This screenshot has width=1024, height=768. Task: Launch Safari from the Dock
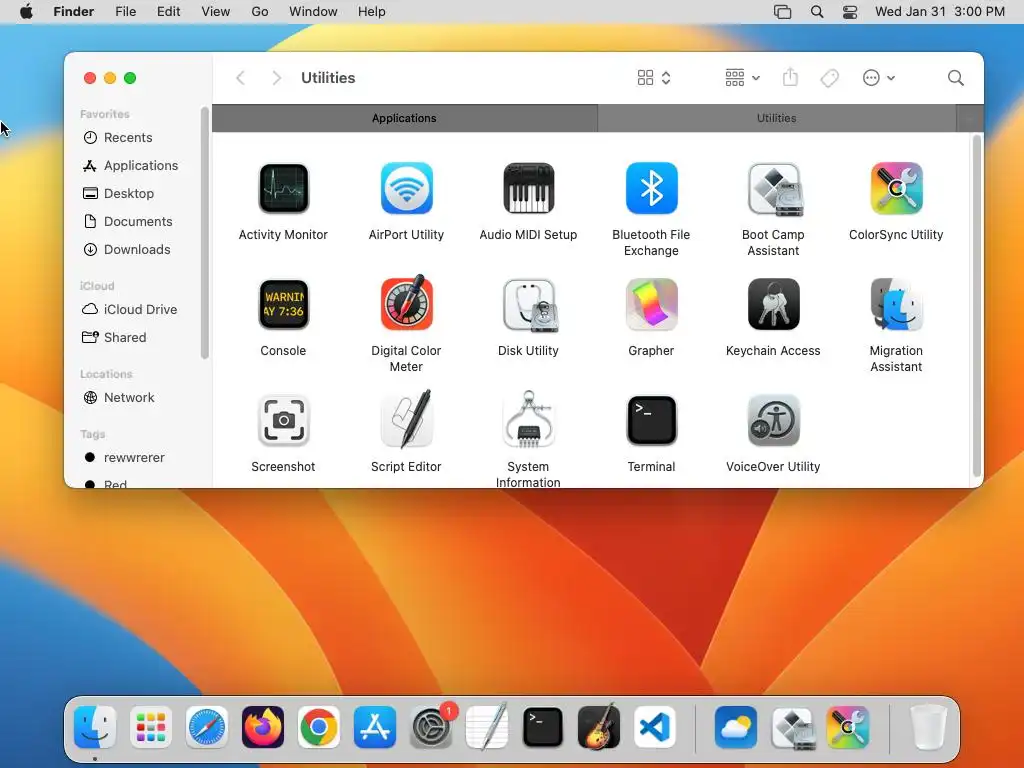[207, 727]
